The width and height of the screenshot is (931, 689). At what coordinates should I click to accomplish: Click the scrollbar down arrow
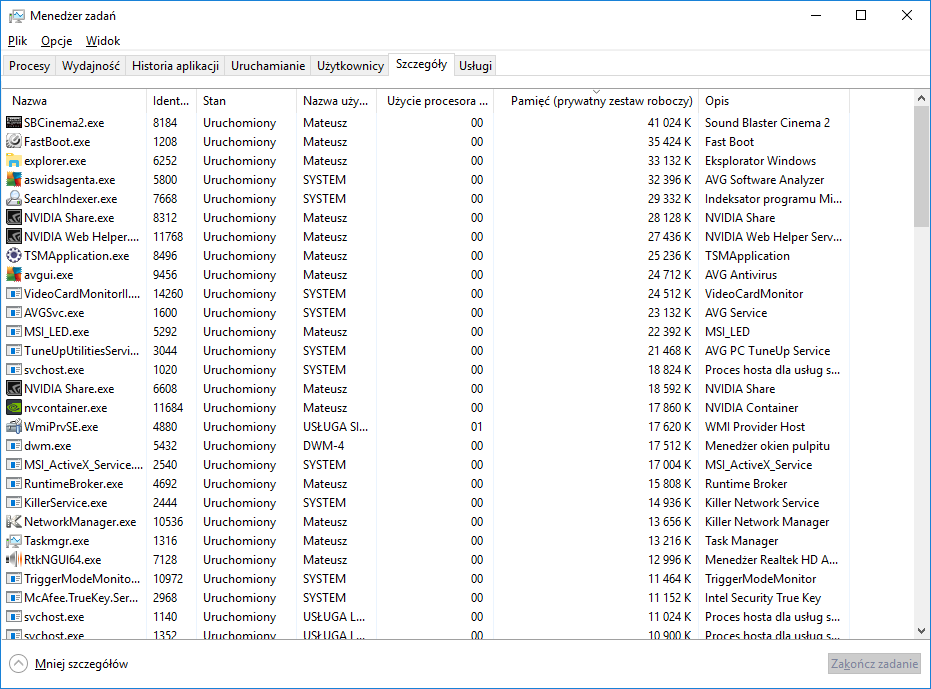[x=921, y=631]
